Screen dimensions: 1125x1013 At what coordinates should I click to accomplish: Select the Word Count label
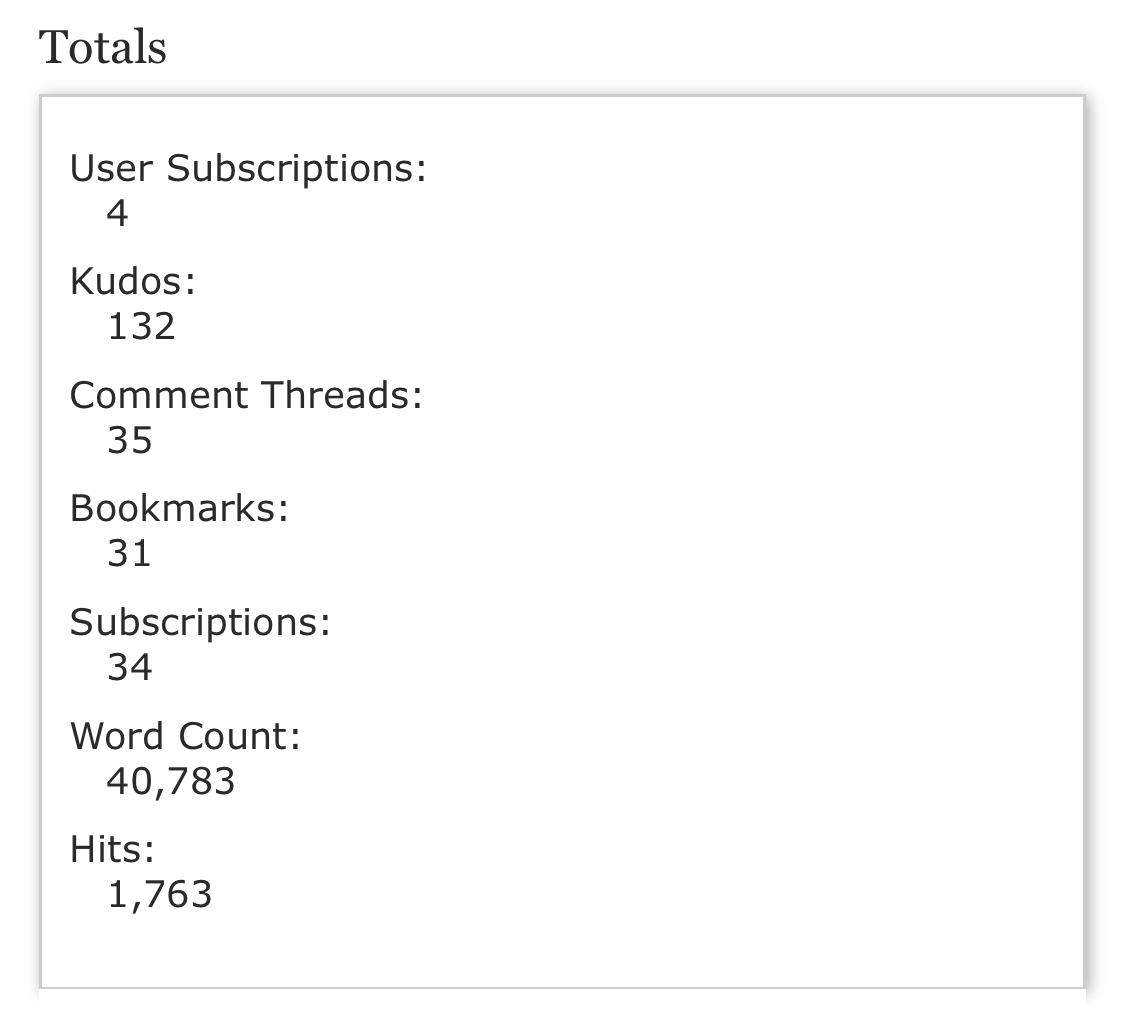(185, 736)
